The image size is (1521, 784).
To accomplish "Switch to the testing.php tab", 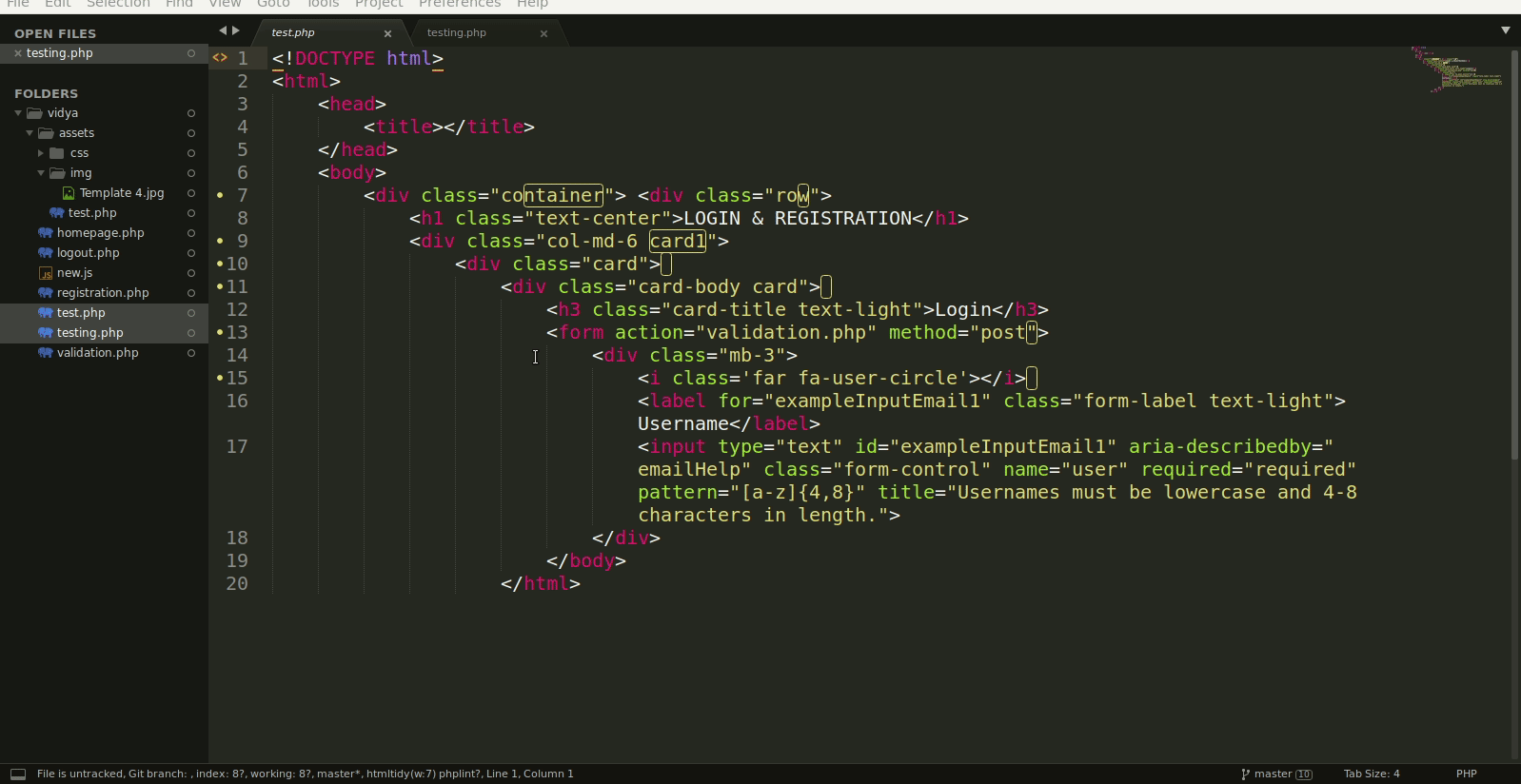I will tap(457, 32).
